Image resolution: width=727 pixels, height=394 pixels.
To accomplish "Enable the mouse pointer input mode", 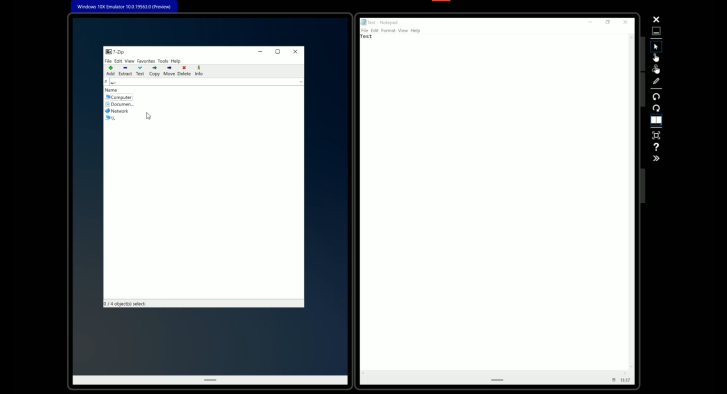I will [x=656, y=47].
